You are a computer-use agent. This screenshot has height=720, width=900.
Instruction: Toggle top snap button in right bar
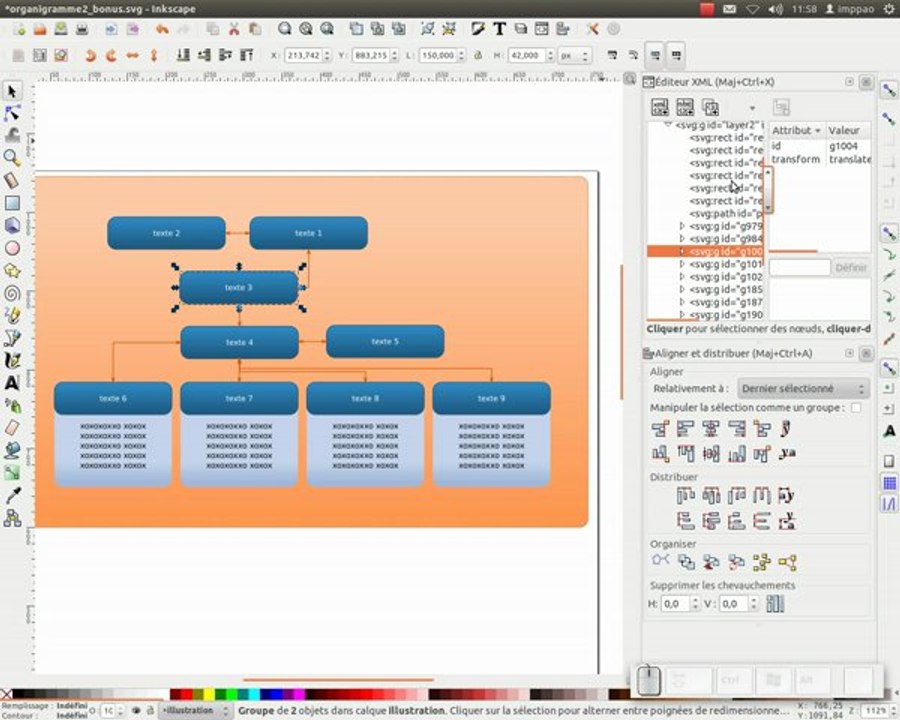[889, 91]
